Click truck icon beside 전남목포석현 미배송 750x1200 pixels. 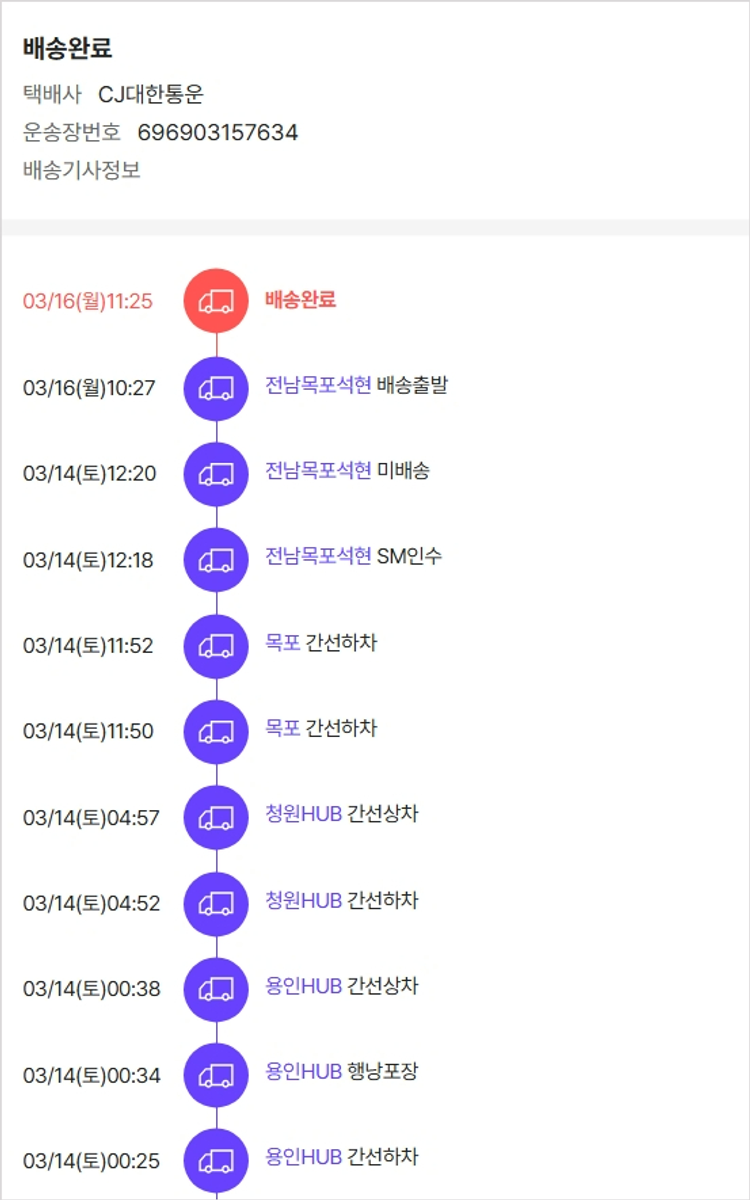(216, 473)
